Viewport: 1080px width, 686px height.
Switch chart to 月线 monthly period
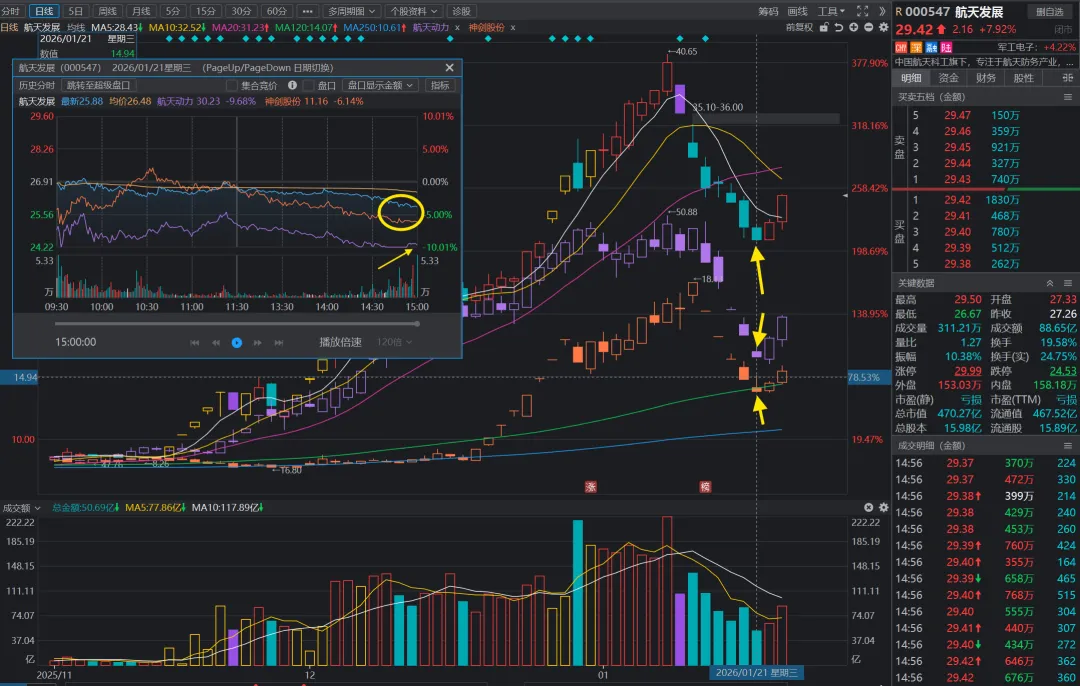pos(141,11)
